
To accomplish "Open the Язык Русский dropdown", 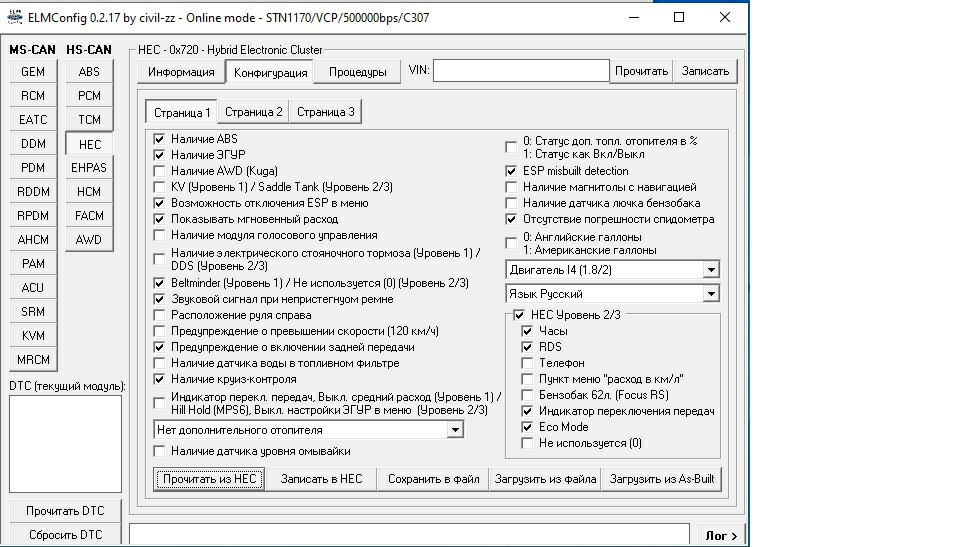I will pyautogui.click(x=711, y=294).
